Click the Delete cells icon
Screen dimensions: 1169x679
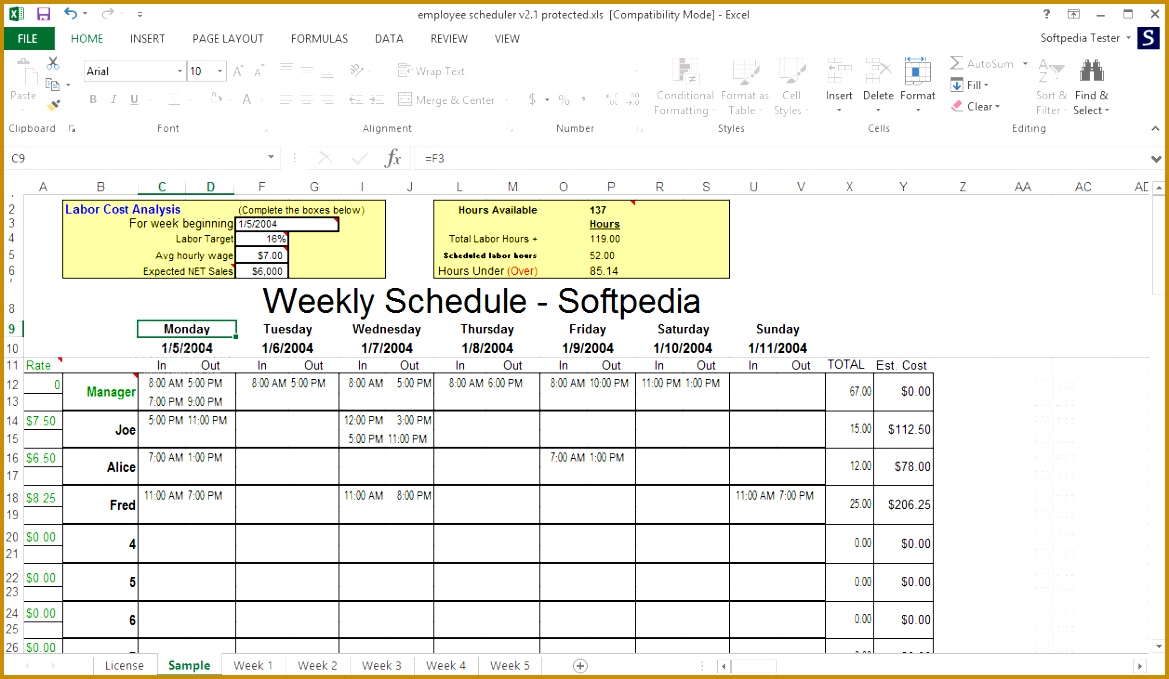[877, 72]
